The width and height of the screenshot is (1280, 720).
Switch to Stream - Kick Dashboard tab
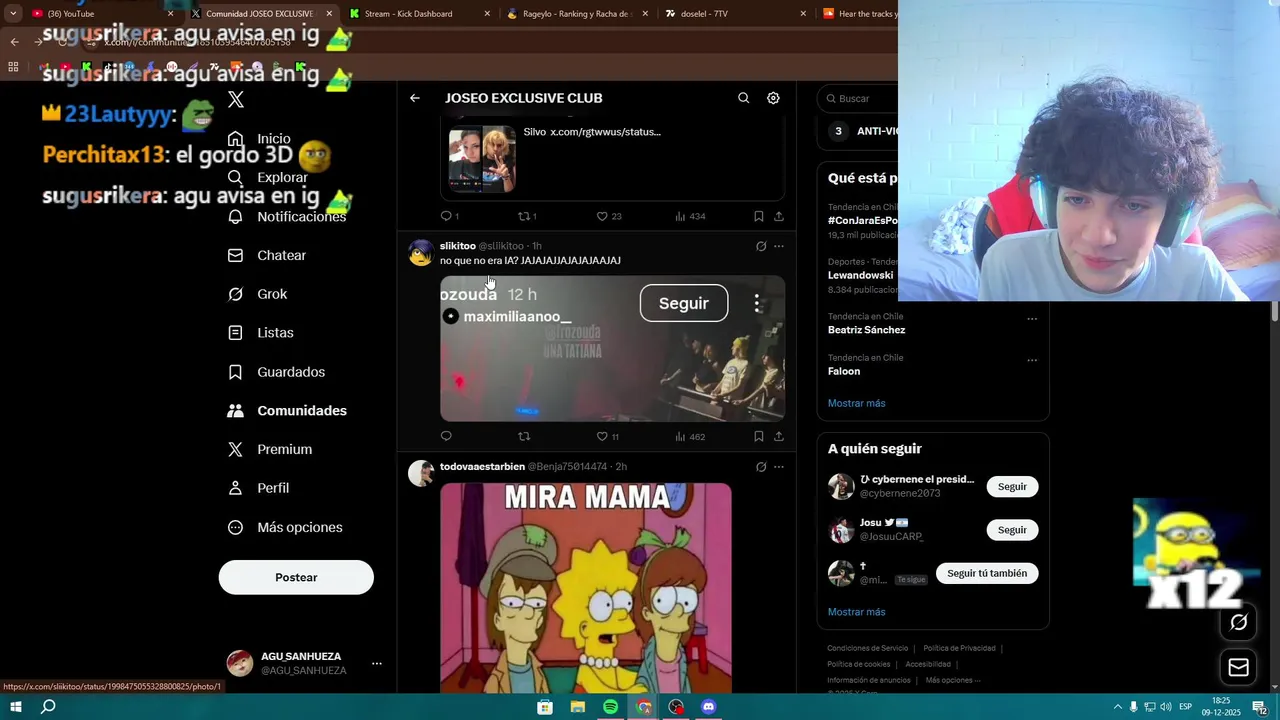click(418, 14)
